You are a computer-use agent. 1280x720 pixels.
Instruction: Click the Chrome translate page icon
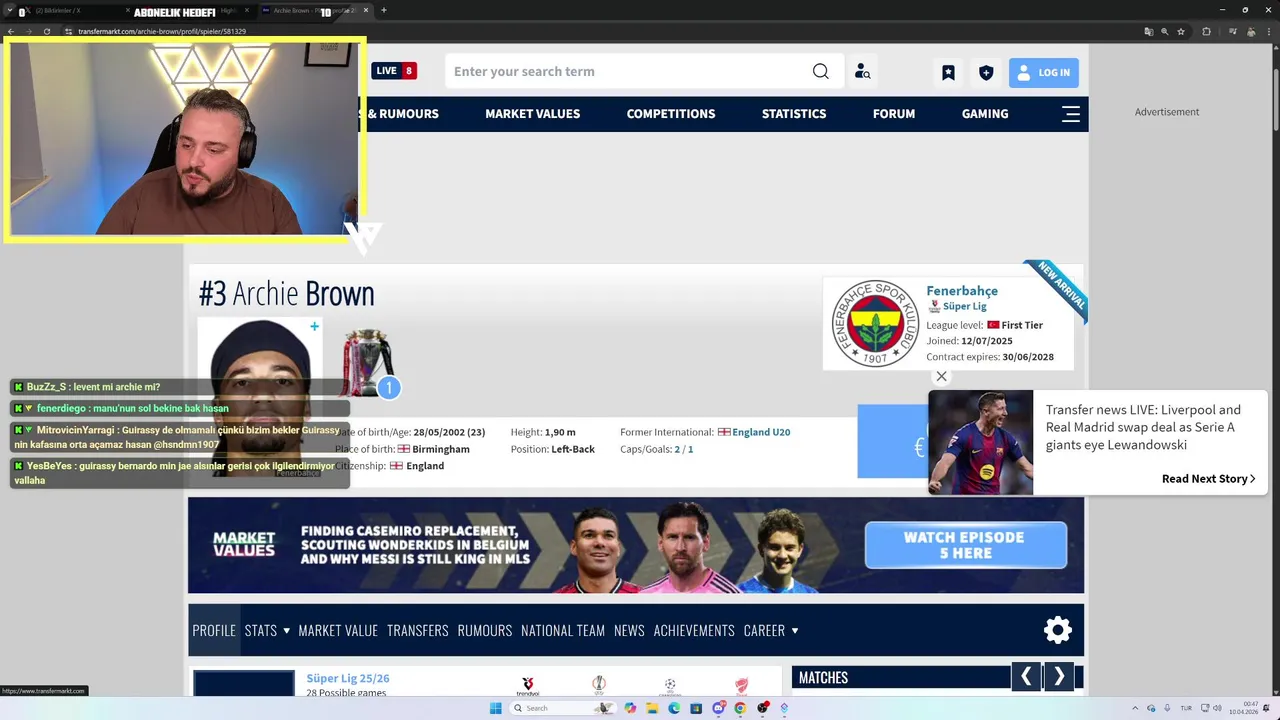point(1149,31)
